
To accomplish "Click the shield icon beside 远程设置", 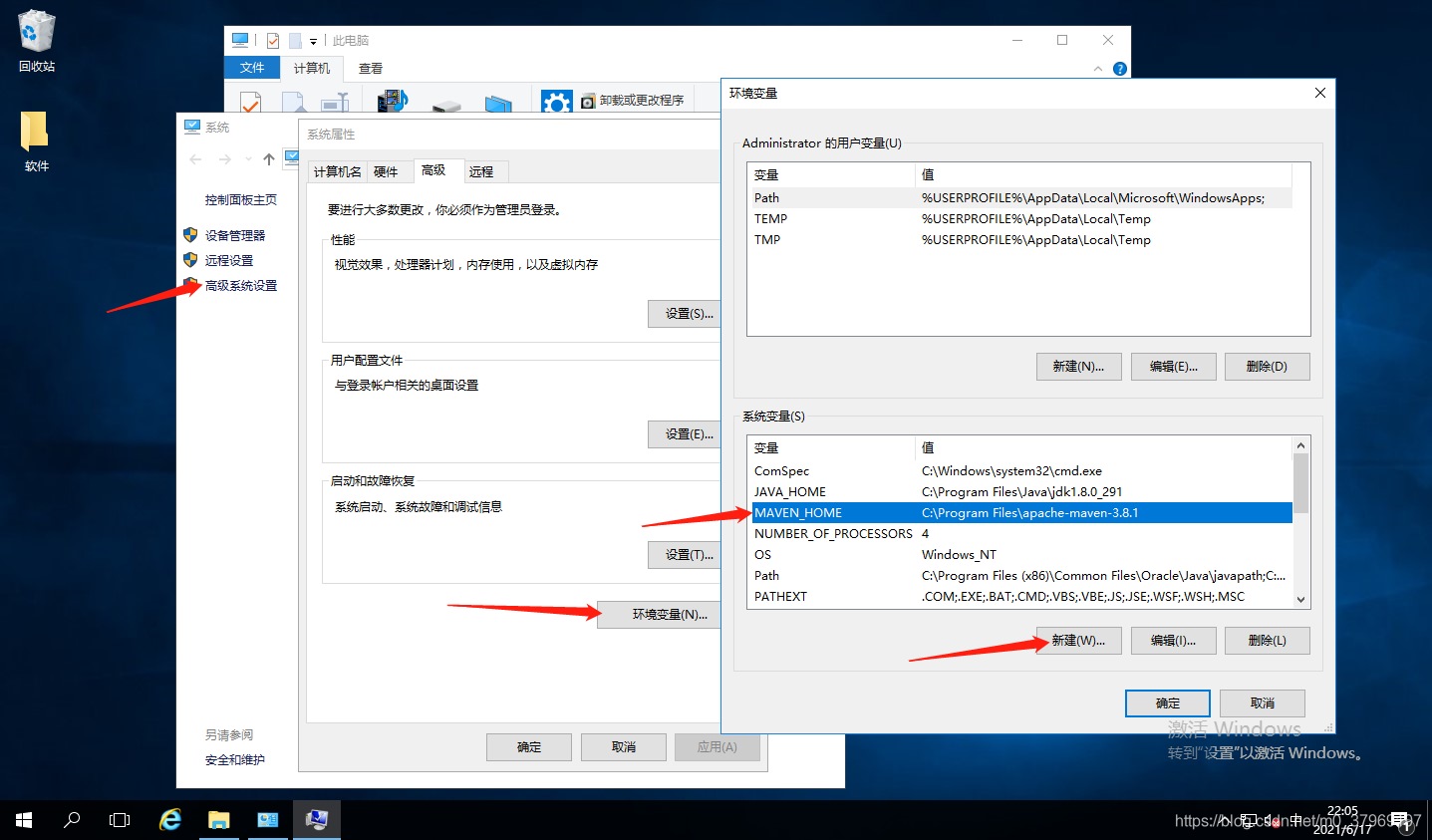I will (x=190, y=260).
